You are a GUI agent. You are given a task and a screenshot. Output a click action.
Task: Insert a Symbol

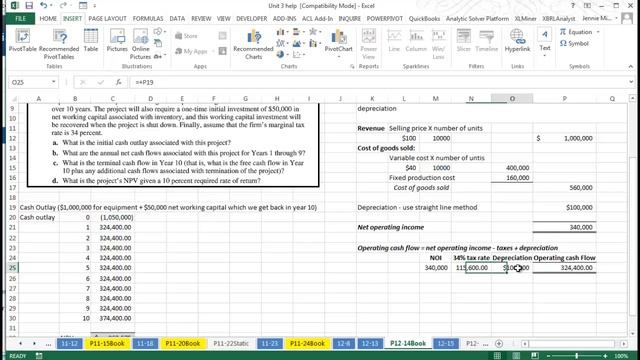[x=574, y=43]
